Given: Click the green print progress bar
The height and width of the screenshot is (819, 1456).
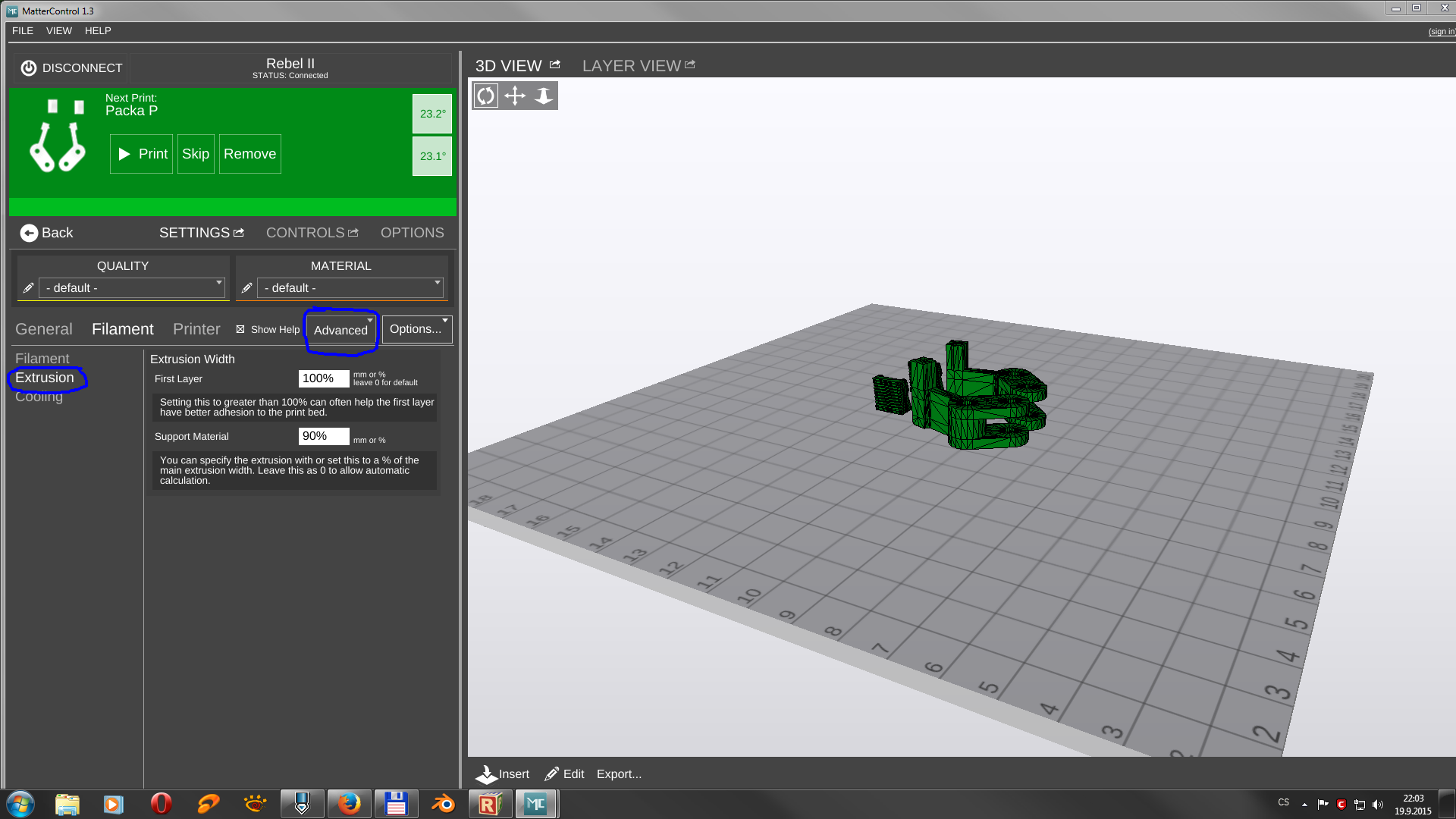Looking at the screenshot, I should pos(232,207).
